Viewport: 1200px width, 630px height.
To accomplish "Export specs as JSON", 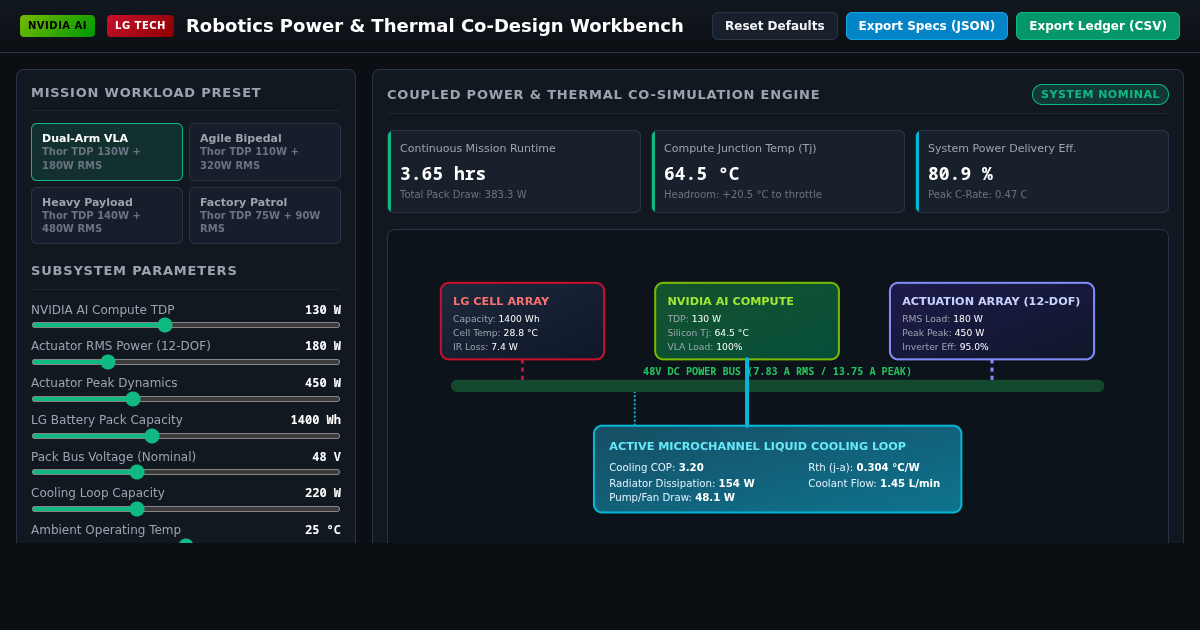I will click(x=927, y=26).
